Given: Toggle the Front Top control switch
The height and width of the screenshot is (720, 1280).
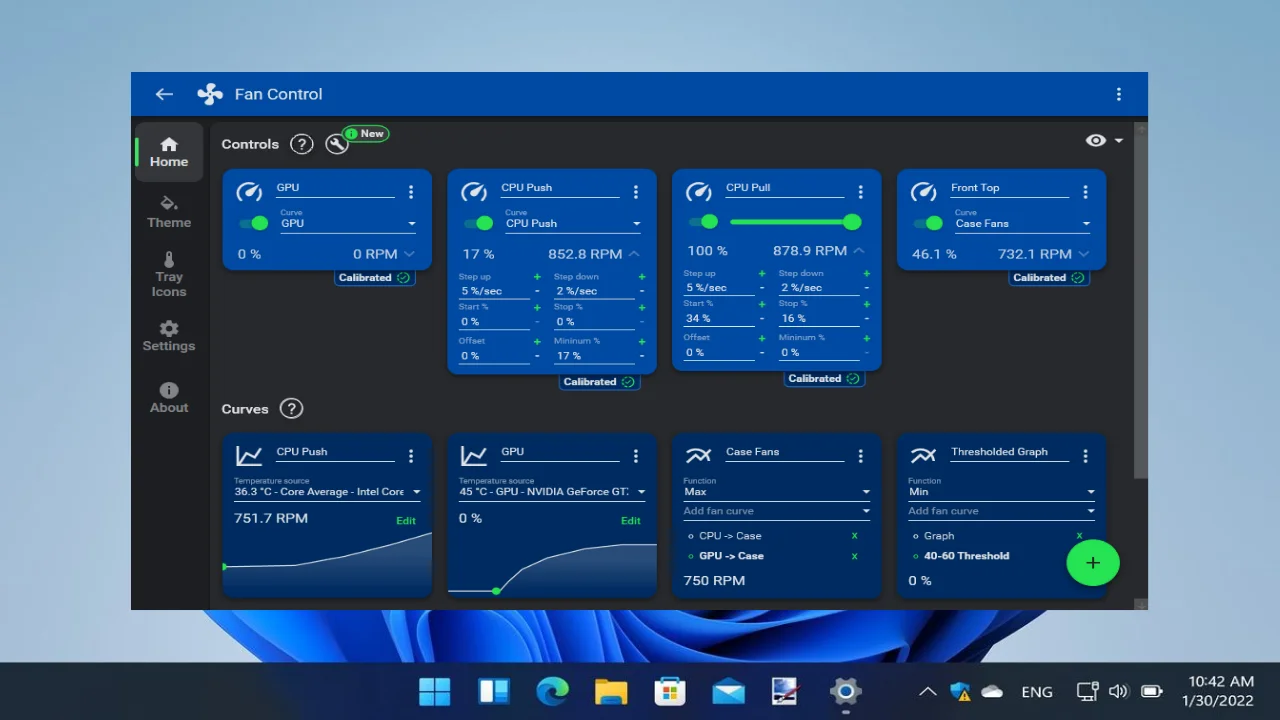Looking at the screenshot, I should (x=928, y=223).
